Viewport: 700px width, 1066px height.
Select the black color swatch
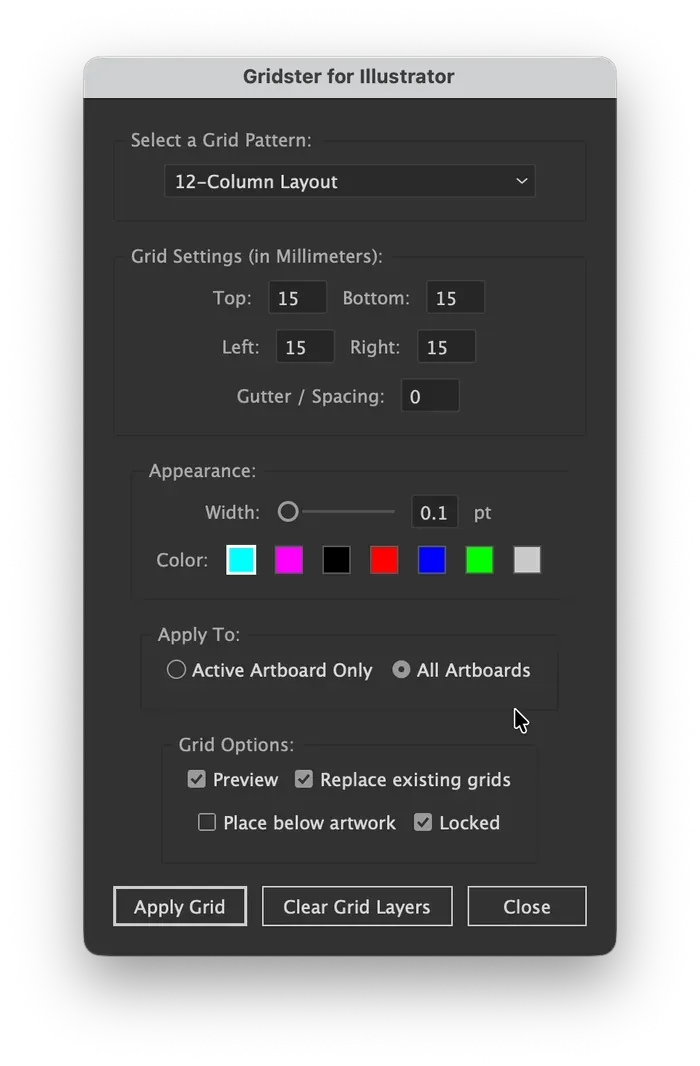tap(336, 560)
